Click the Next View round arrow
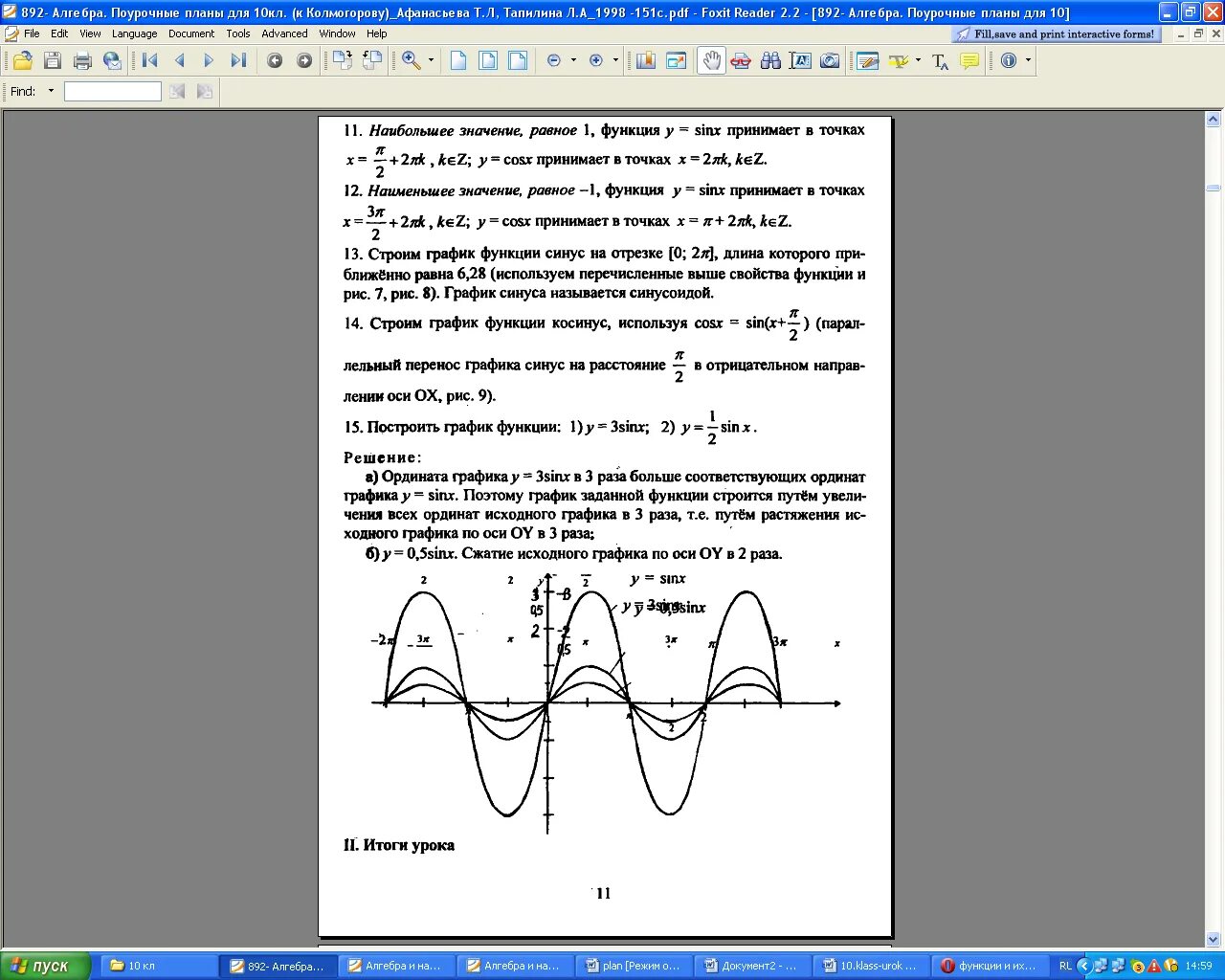Screen dimensions: 1225x980 pyautogui.click(x=304, y=60)
